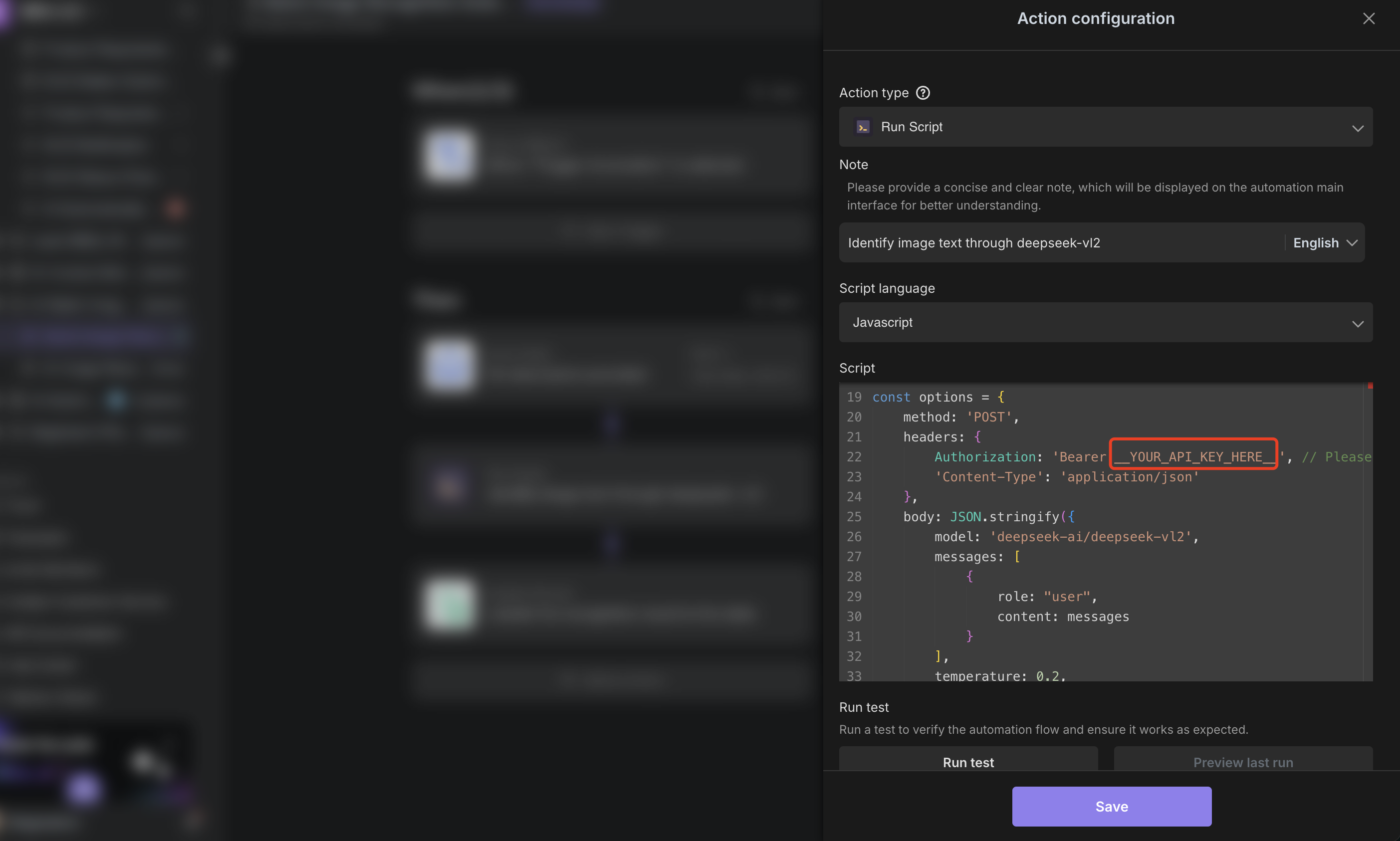Save the action configuration
This screenshot has height=841, width=1400.
click(1111, 806)
